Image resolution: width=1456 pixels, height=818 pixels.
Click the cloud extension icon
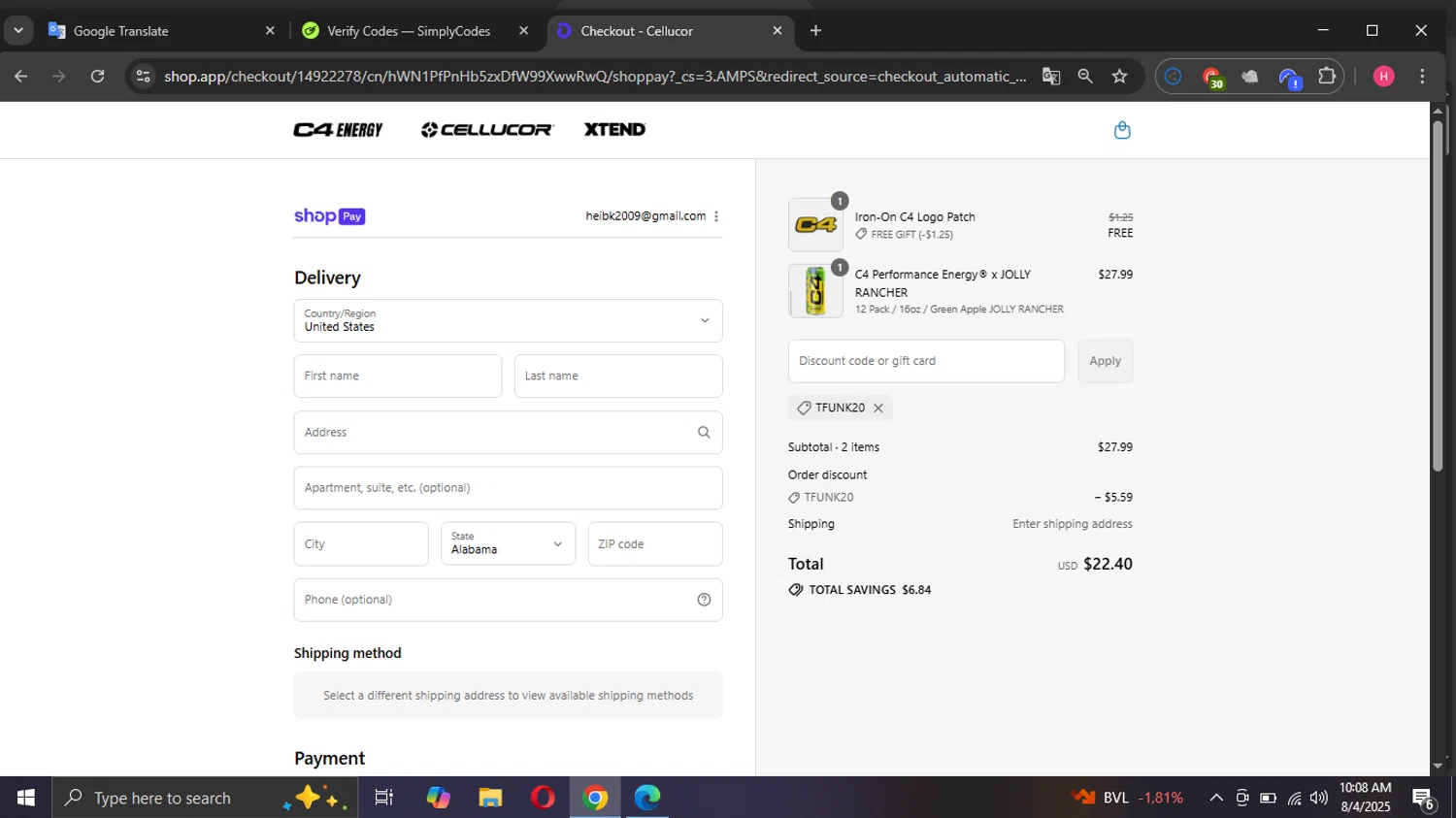click(x=1250, y=77)
